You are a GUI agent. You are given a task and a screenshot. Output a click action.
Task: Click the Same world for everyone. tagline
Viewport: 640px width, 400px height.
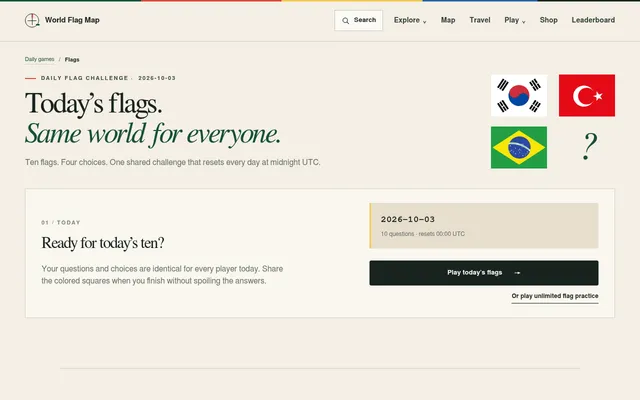click(x=153, y=134)
